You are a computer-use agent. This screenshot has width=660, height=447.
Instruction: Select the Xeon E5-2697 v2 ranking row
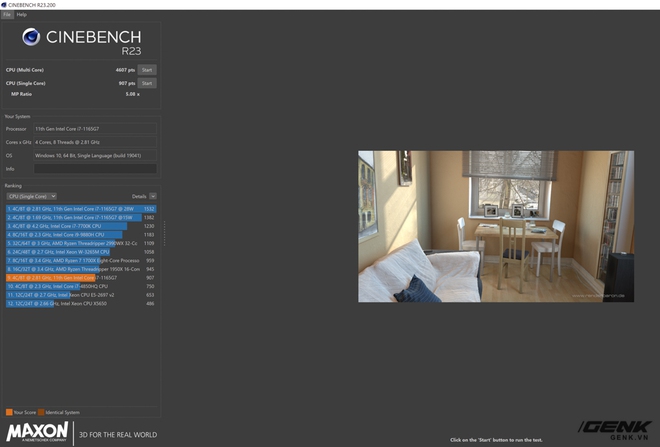(81, 295)
